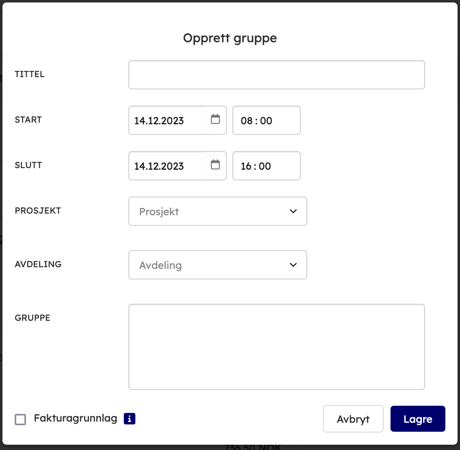Screen dimensions: 460x450
Task: Click the START date field 14.12.2023
Action: coord(167,120)
